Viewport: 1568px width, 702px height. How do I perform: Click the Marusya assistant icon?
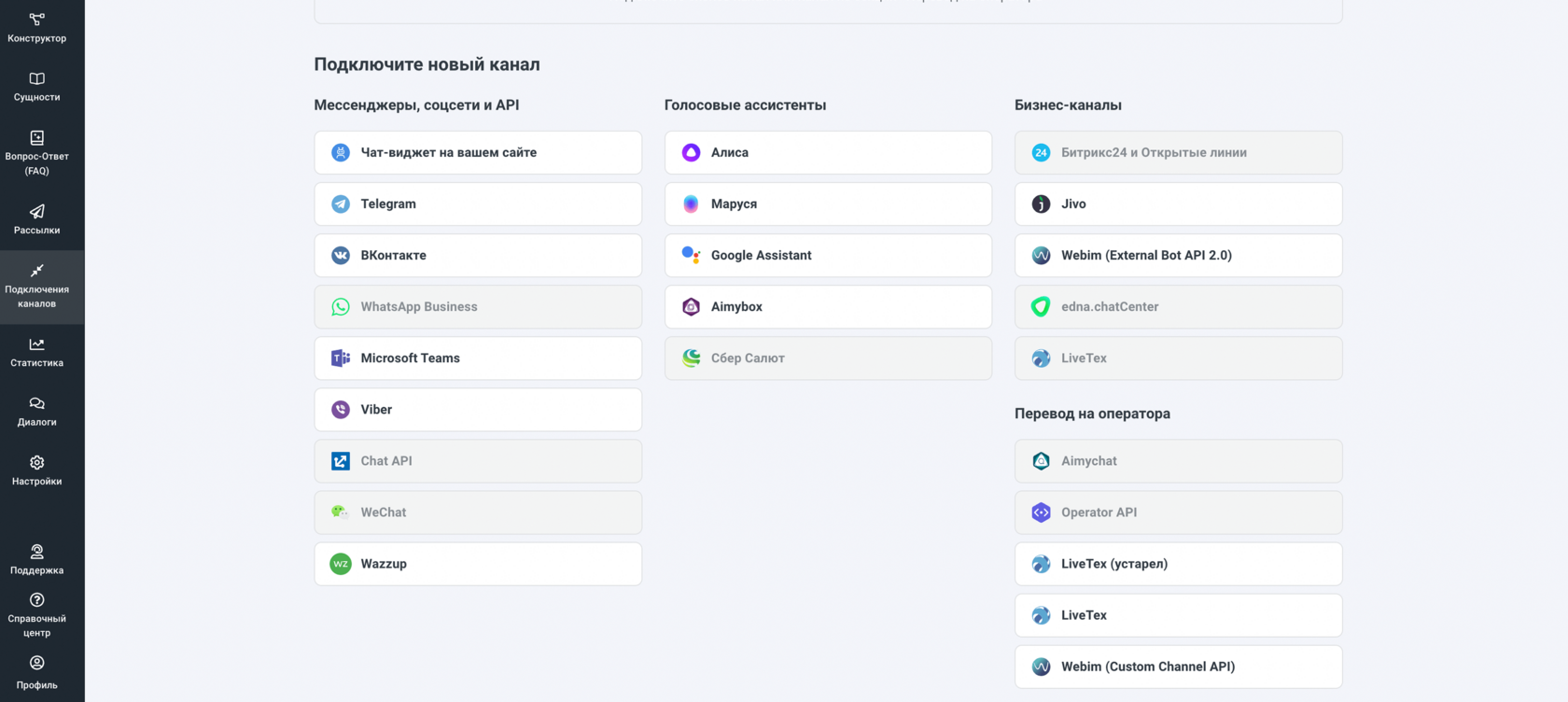[691, 204]
